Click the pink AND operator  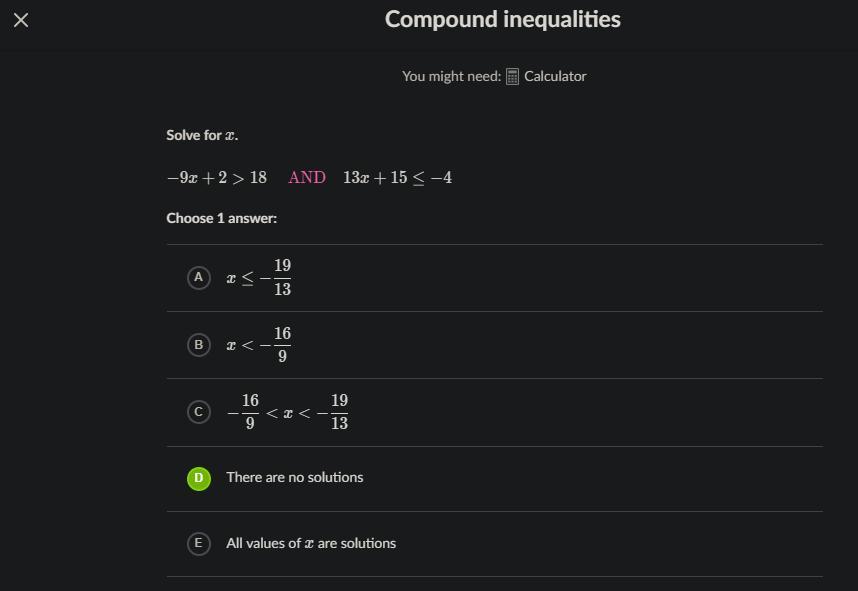pyautogui.click(x=307, y=178)
